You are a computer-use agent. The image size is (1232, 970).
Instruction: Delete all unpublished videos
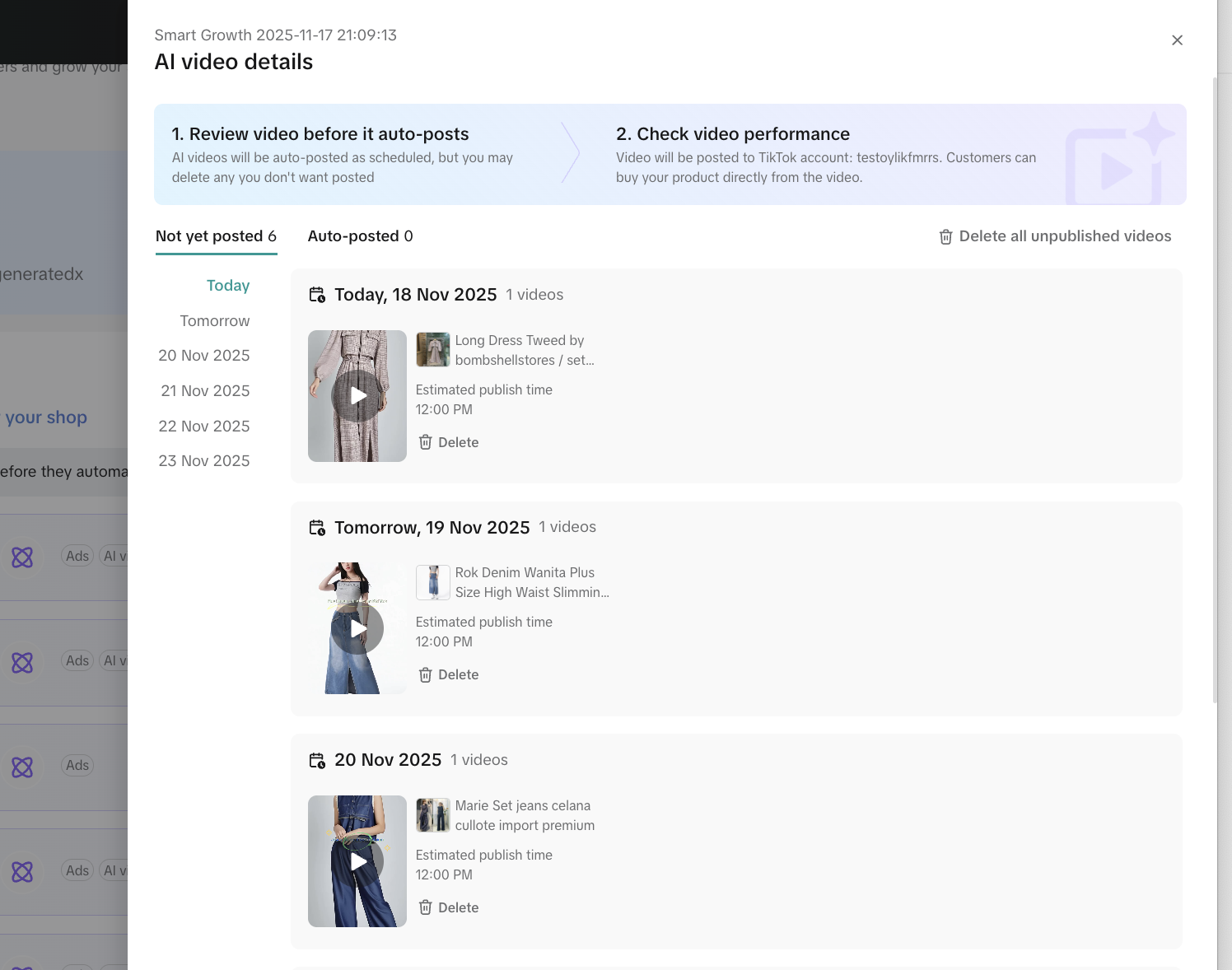1055,236
